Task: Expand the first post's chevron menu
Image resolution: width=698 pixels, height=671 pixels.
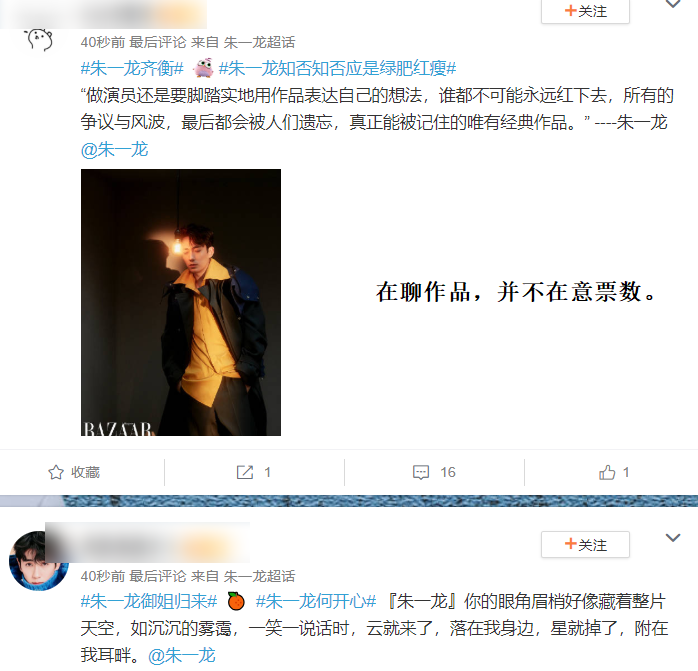Action: (673, 4)
